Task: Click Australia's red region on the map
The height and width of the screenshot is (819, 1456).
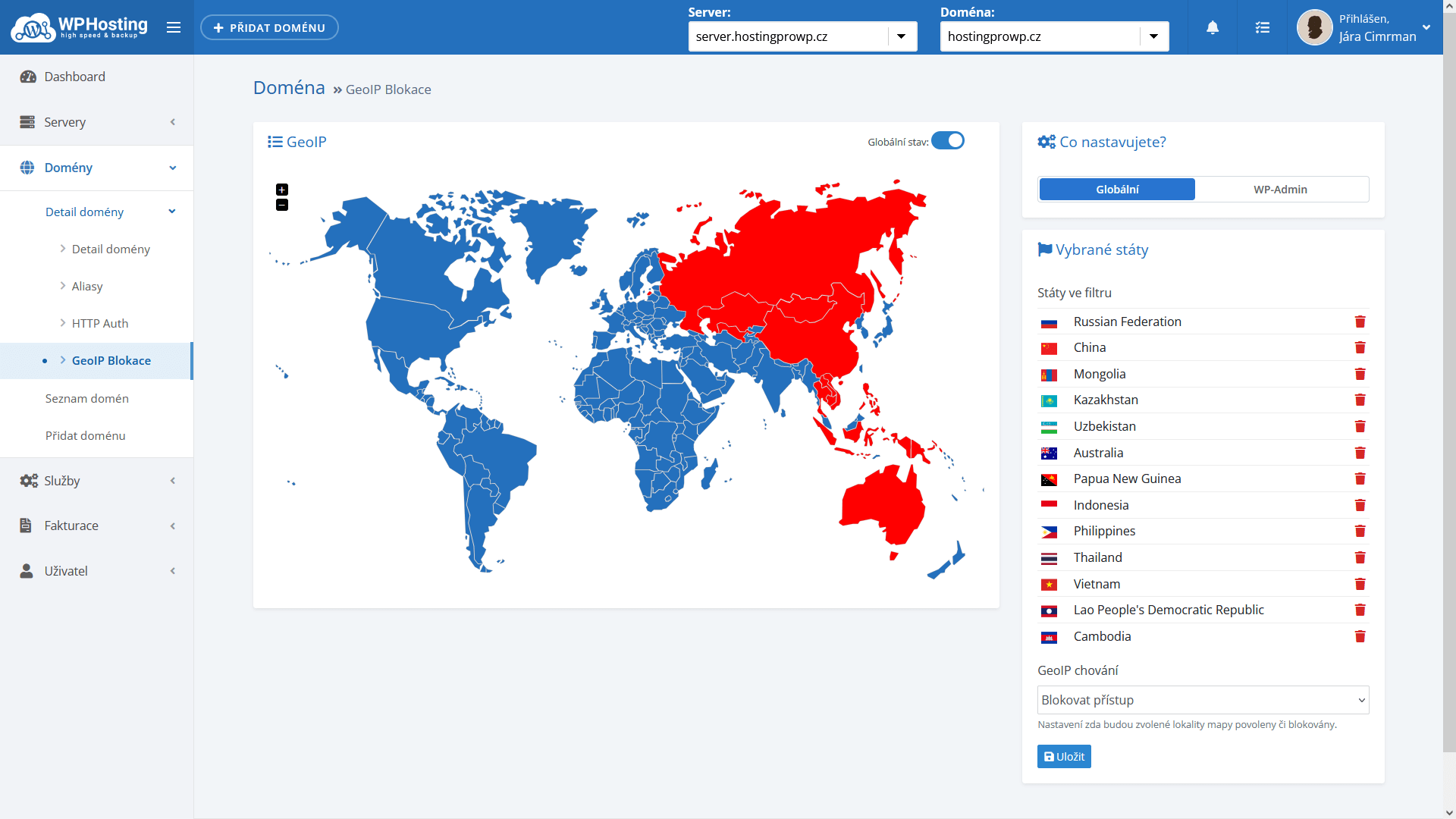Action: pyautogui.click(x=883, y=500)
